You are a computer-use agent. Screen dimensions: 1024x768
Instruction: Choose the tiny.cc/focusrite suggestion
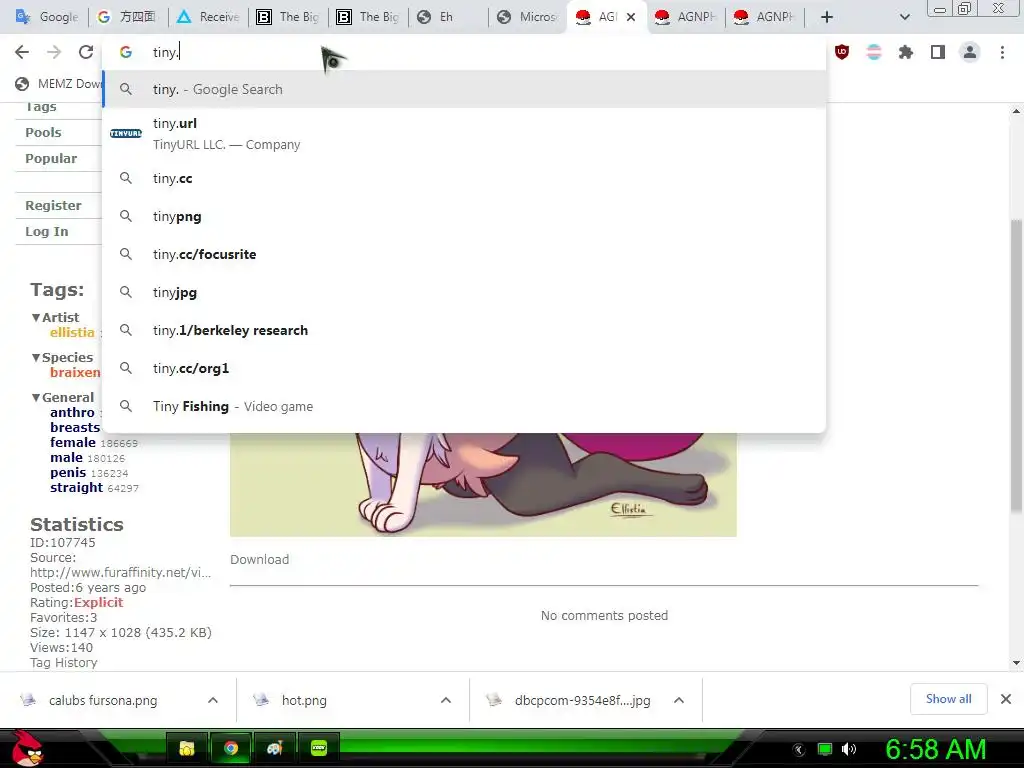pyautogui.click(x=464, y=254)
